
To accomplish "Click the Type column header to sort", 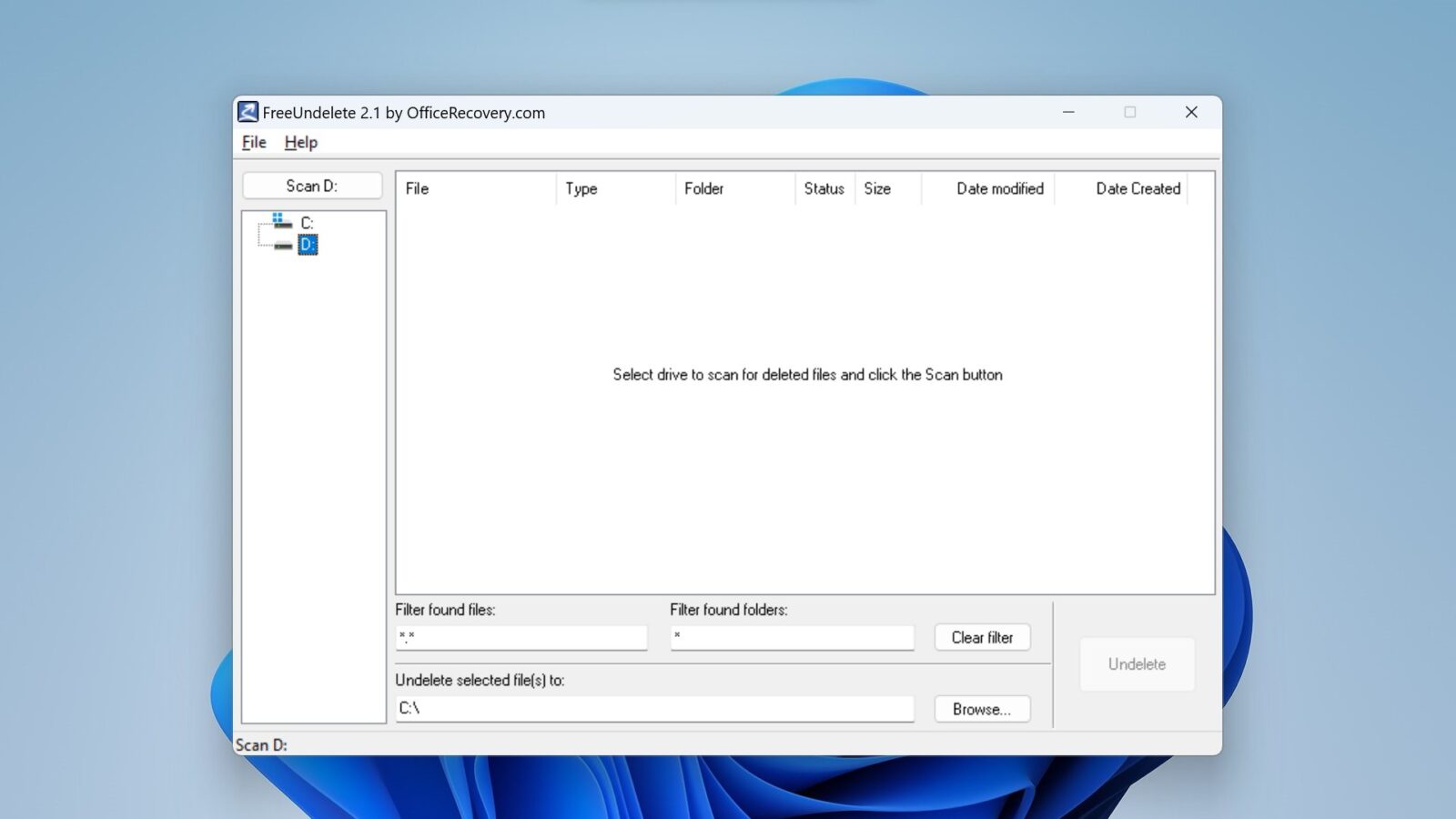I will pos(581,188).
